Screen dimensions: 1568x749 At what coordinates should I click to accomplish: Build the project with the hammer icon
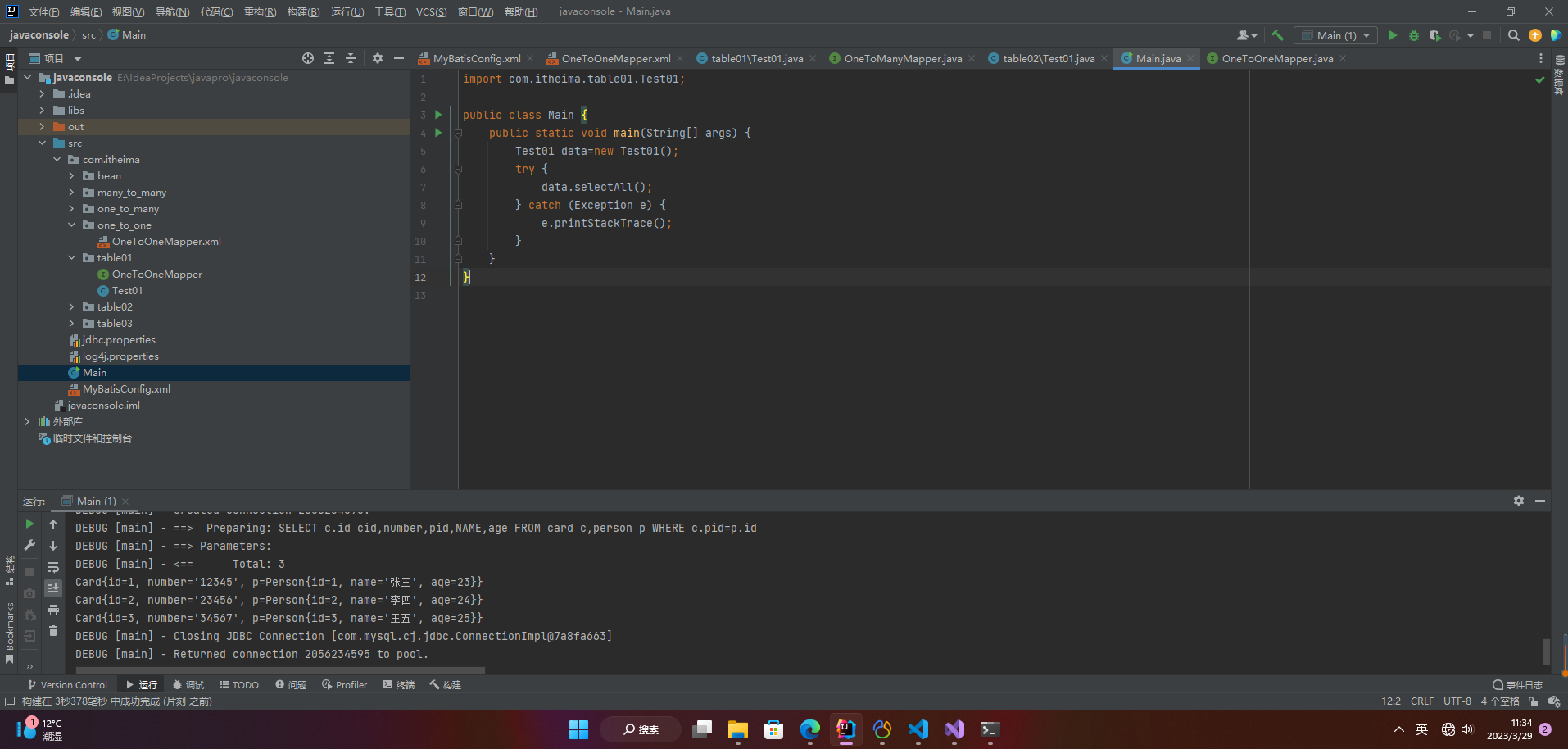[x=1277, y=35]
